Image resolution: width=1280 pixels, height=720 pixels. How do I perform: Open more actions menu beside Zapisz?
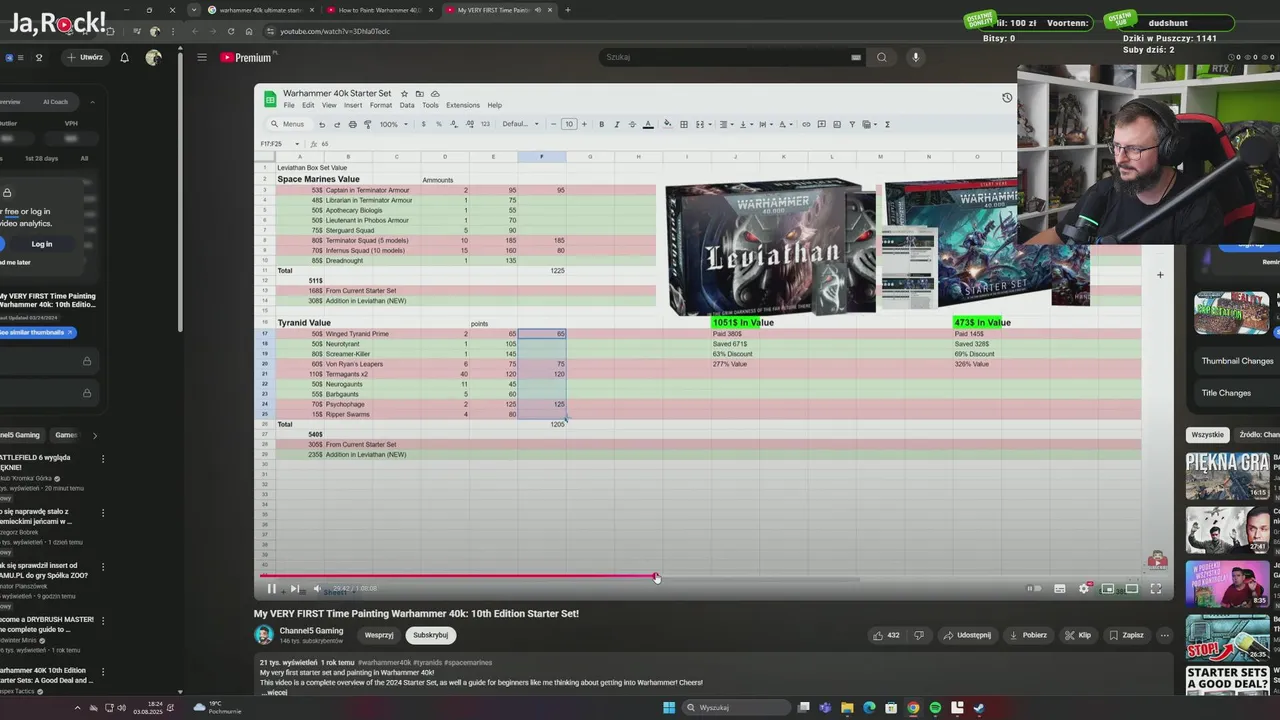(1164, 635)
